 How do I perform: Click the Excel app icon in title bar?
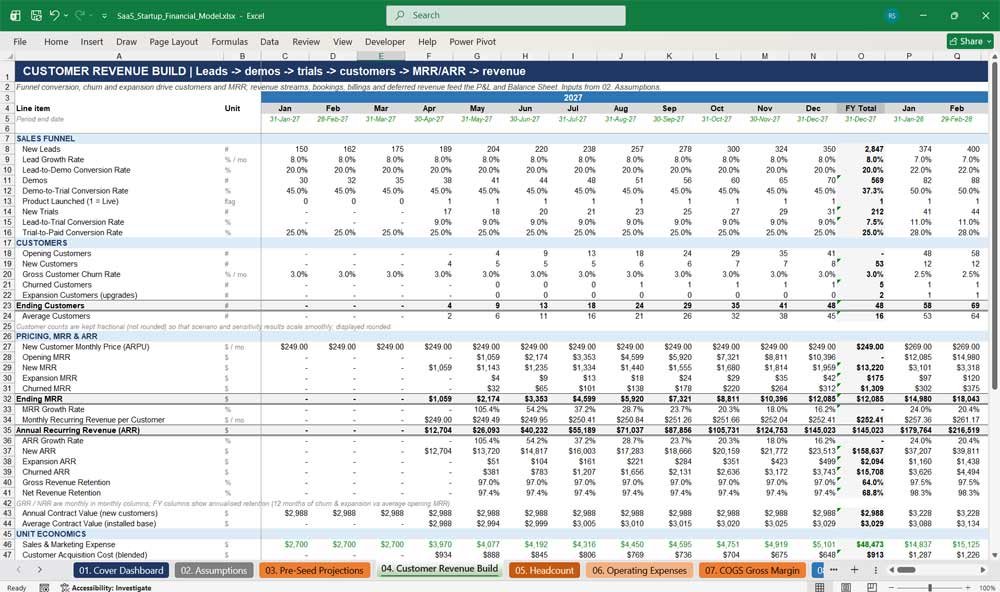pos(15,15)
